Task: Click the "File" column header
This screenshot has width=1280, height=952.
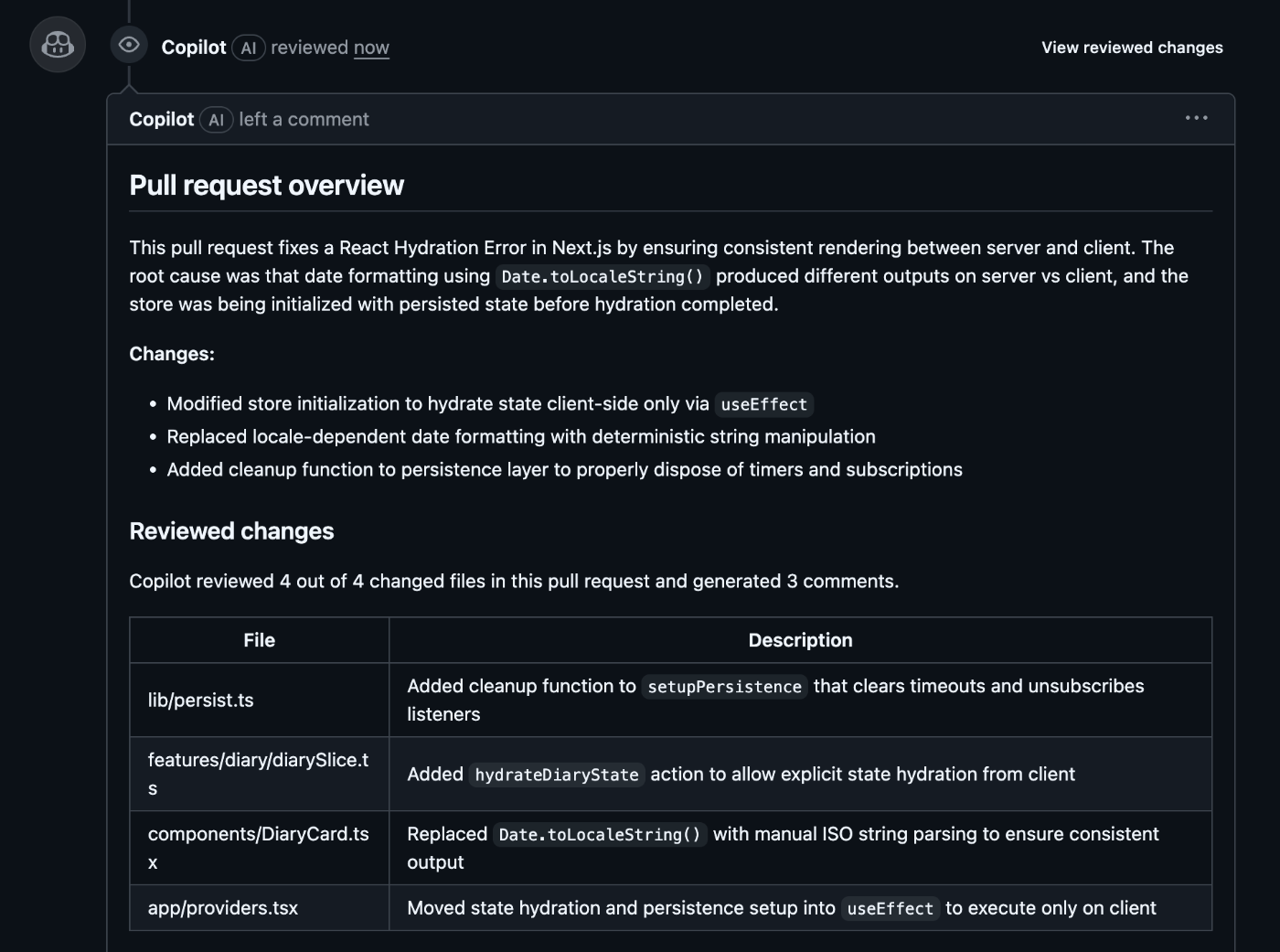Action: [x=259, y=640]
